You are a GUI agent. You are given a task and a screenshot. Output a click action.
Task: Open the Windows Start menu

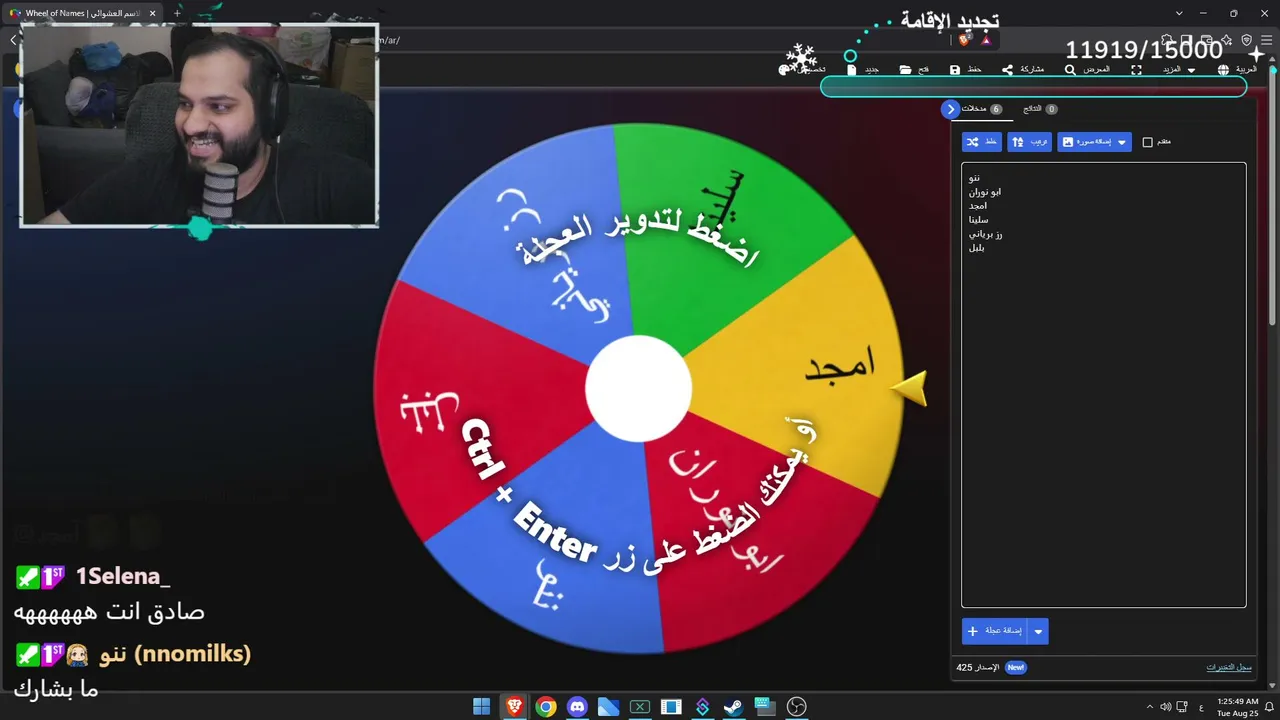(x=481, y=707)
